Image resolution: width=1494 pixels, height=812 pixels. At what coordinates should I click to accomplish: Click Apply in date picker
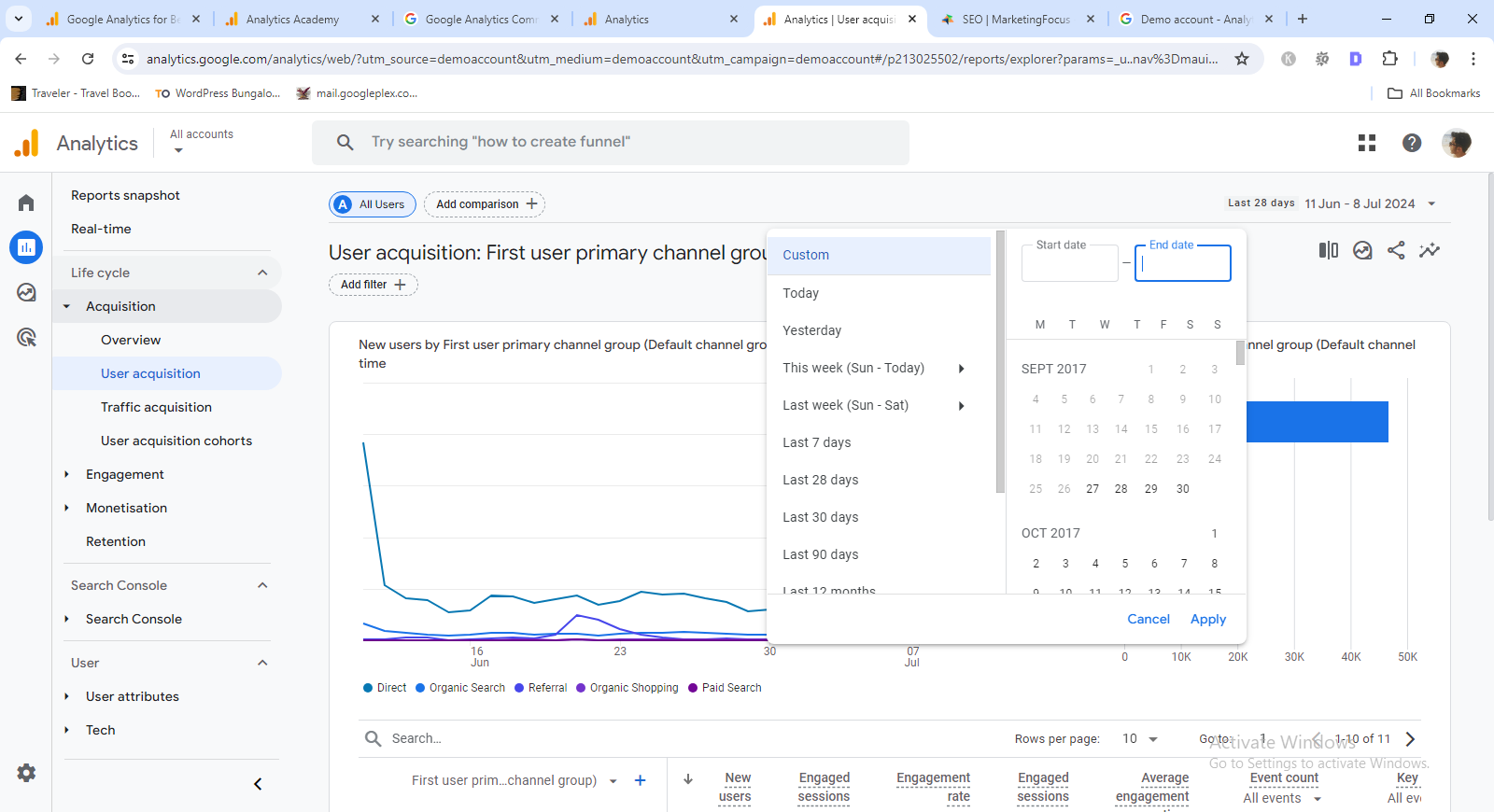pos(1208,619)
